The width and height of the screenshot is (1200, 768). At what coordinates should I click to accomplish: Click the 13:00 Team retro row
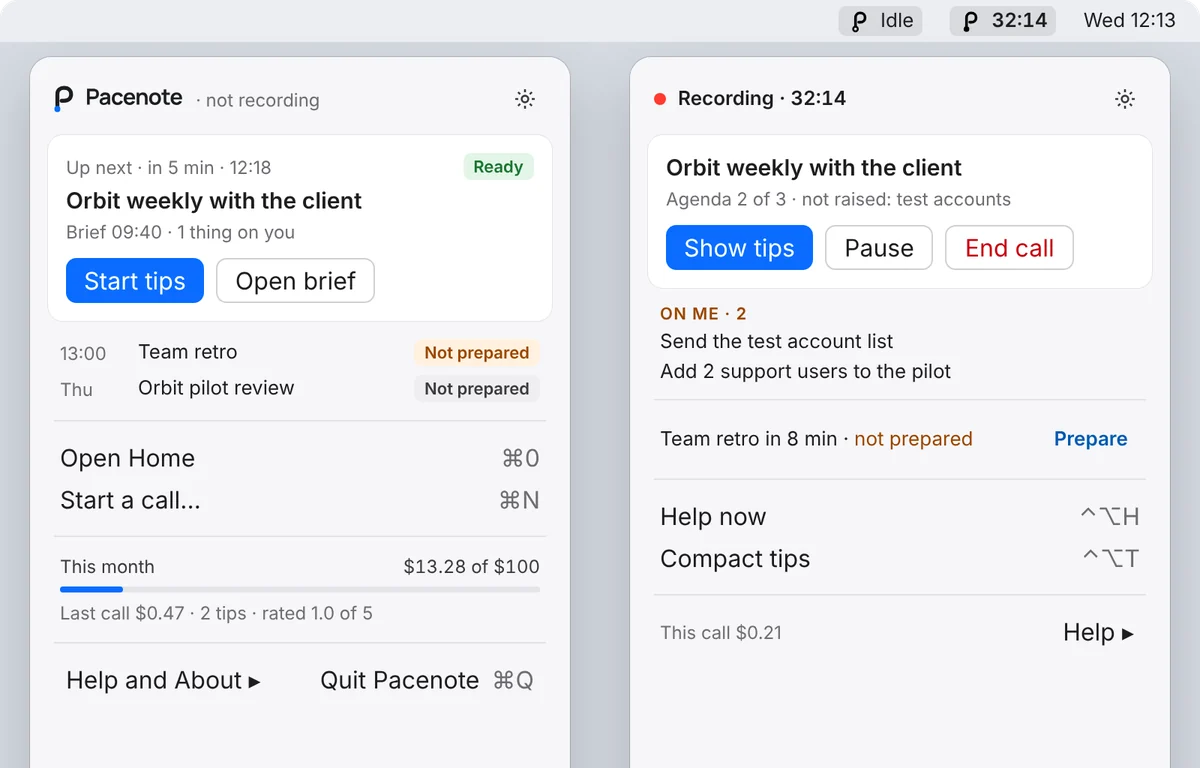coord(300,353)
